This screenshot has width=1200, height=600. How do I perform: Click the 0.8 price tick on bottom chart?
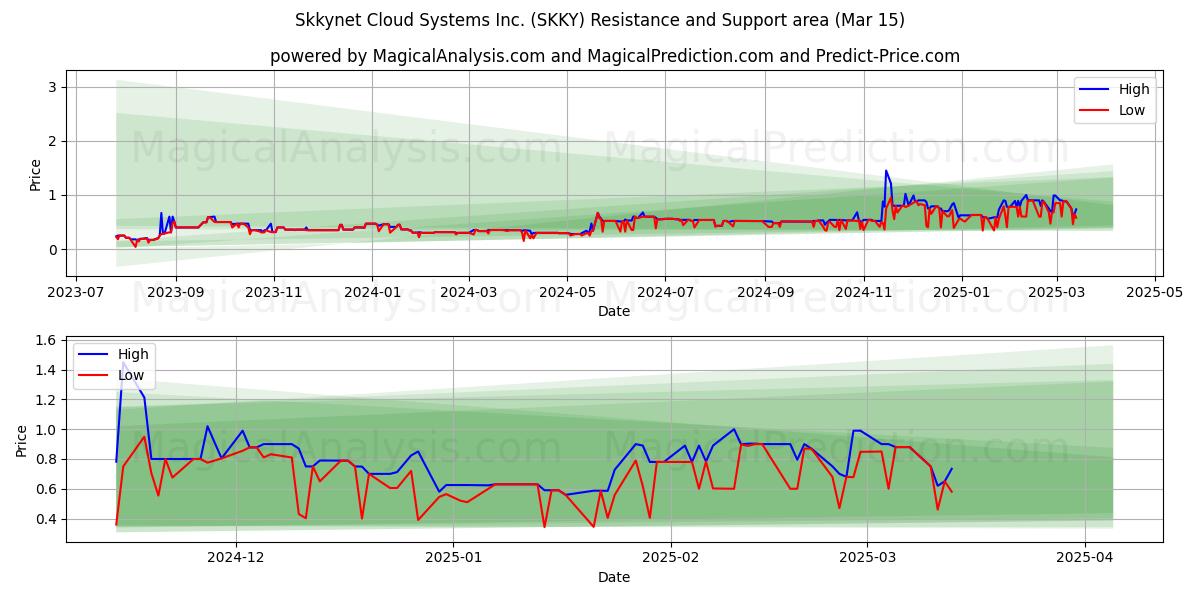(47, 460)
